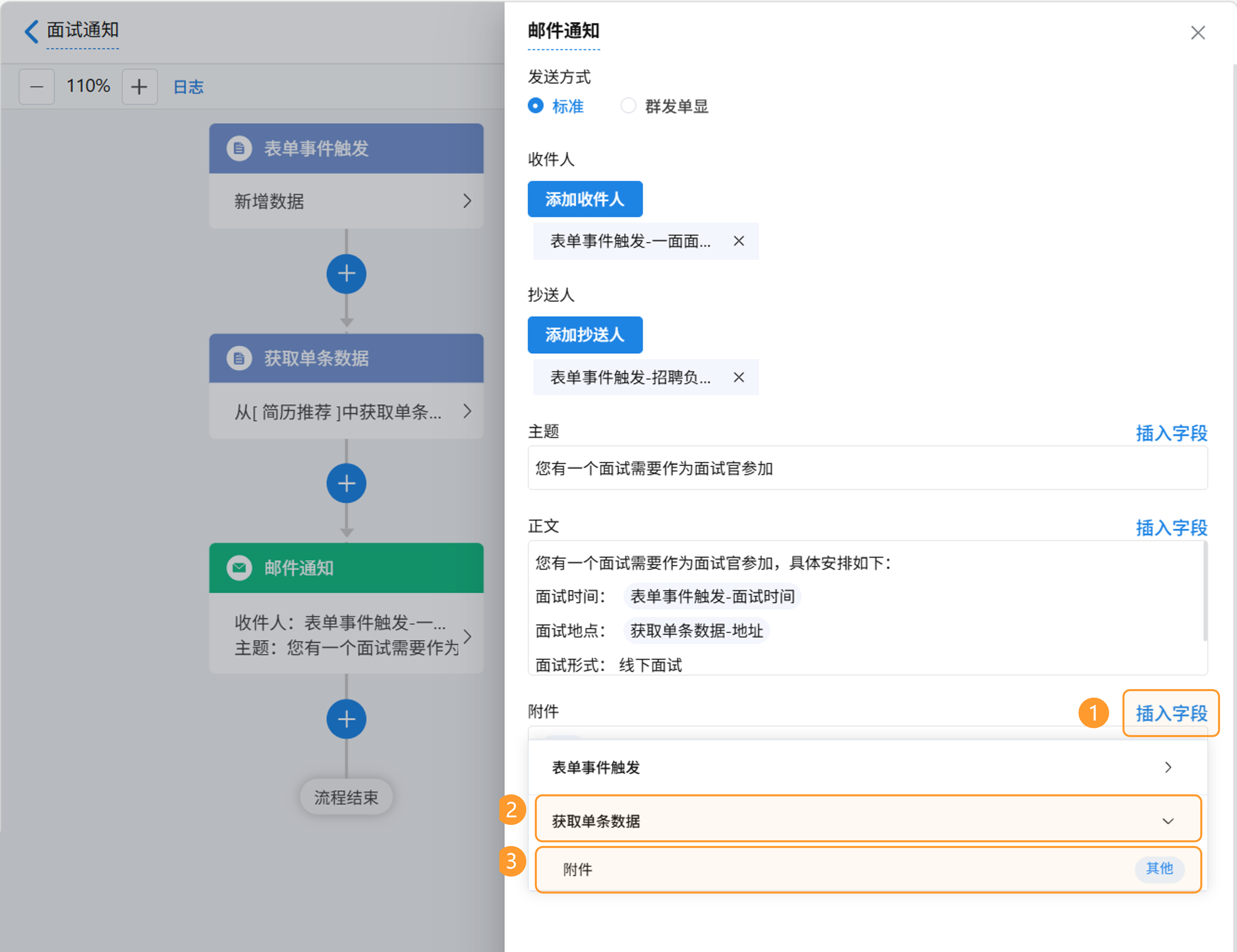The image size is (1237, 952).
Task: Click plus node below 获取单条数据
Action: pos(346,483)
